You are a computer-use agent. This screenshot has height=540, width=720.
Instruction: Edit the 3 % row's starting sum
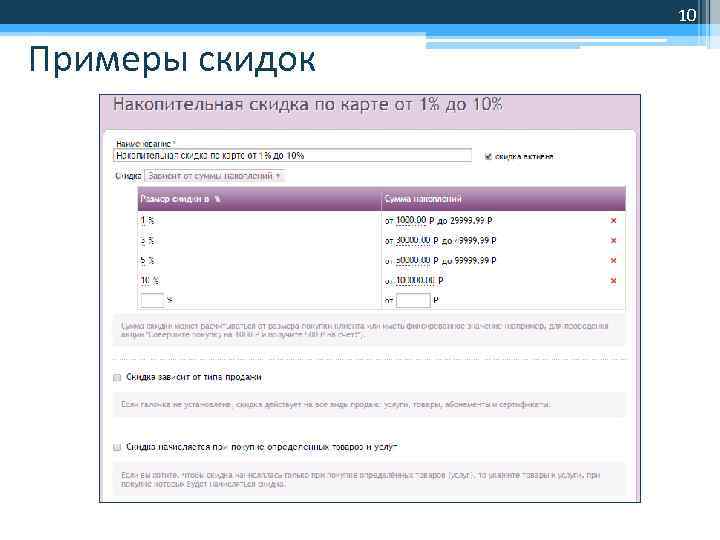pyautogui.click(x=413, y=240)
